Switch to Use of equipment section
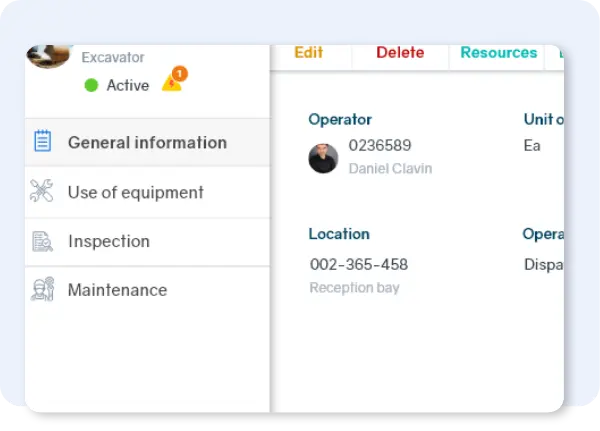600x431 pixels. 135,192
